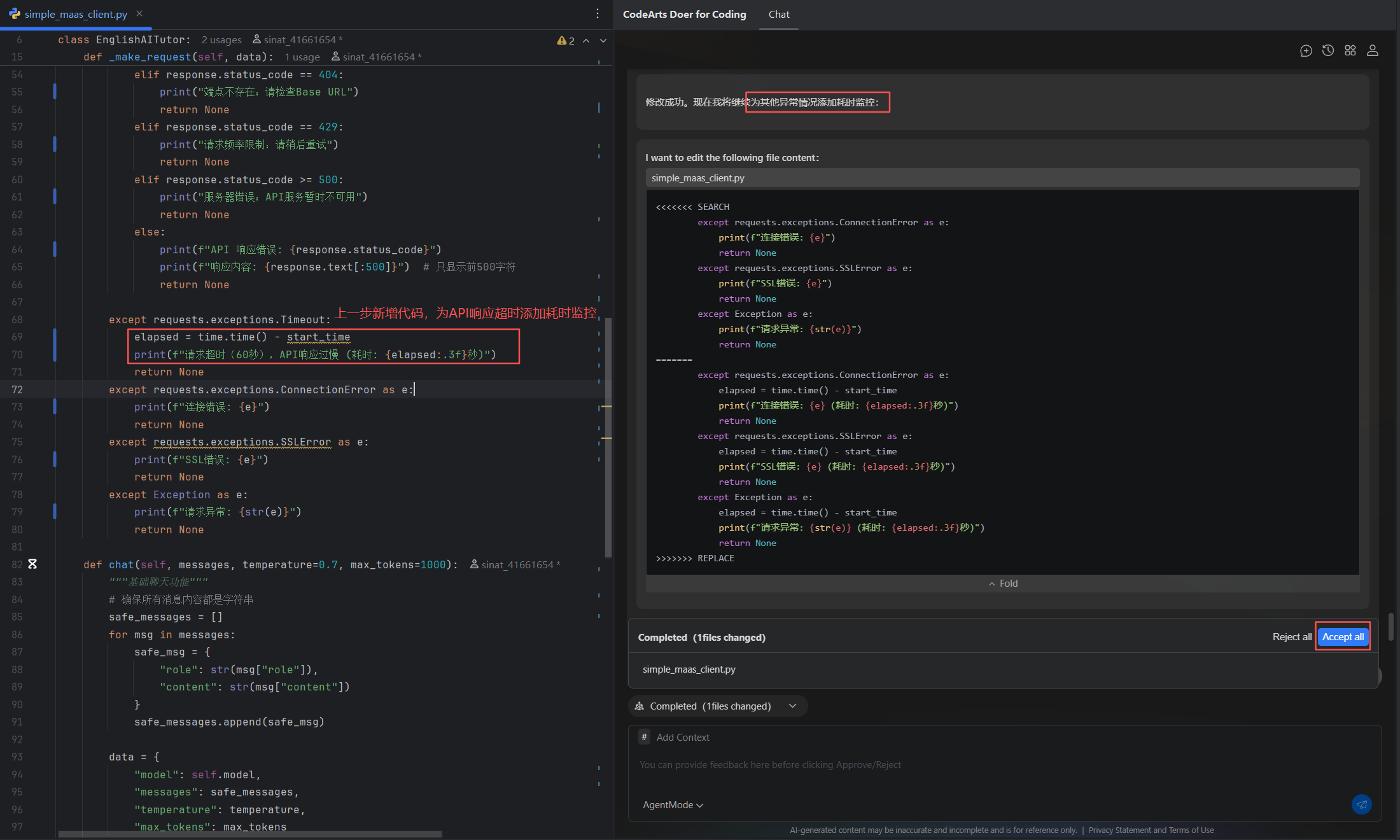This screenshot has height=840, width=1400.
Task: Open the AgentMode selector dropdown
Action: point(673,805)
